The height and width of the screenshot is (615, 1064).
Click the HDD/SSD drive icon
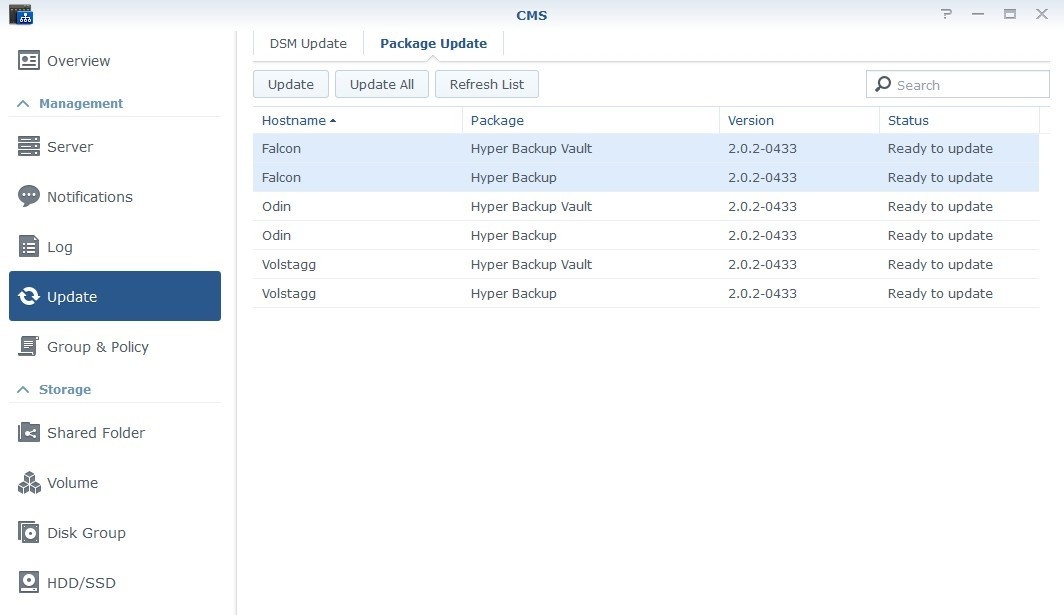click(28, 582)
